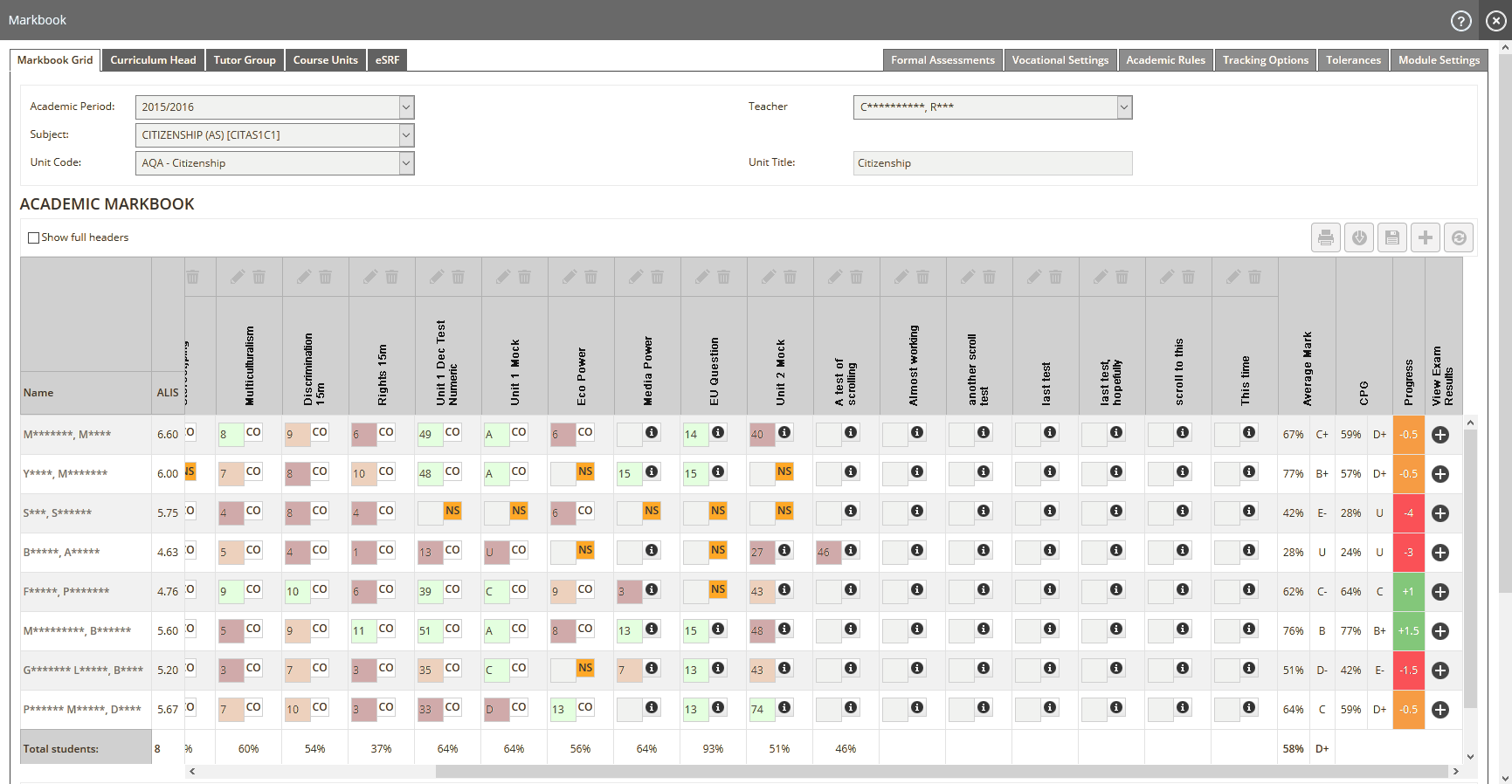Toggle the NS flag on Y****'s Eco Power mark

coord(584,471)
